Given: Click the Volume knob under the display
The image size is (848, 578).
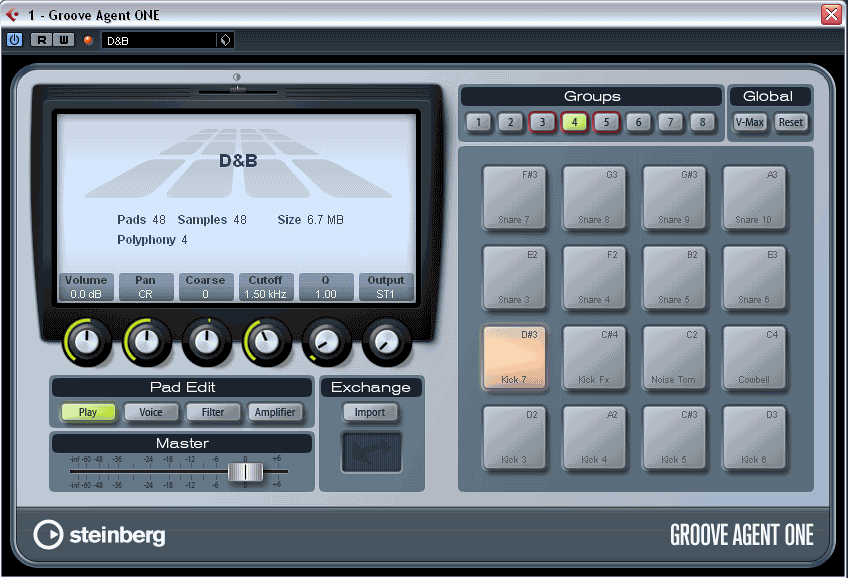Looking at the screenshot, I should (87, 342).
